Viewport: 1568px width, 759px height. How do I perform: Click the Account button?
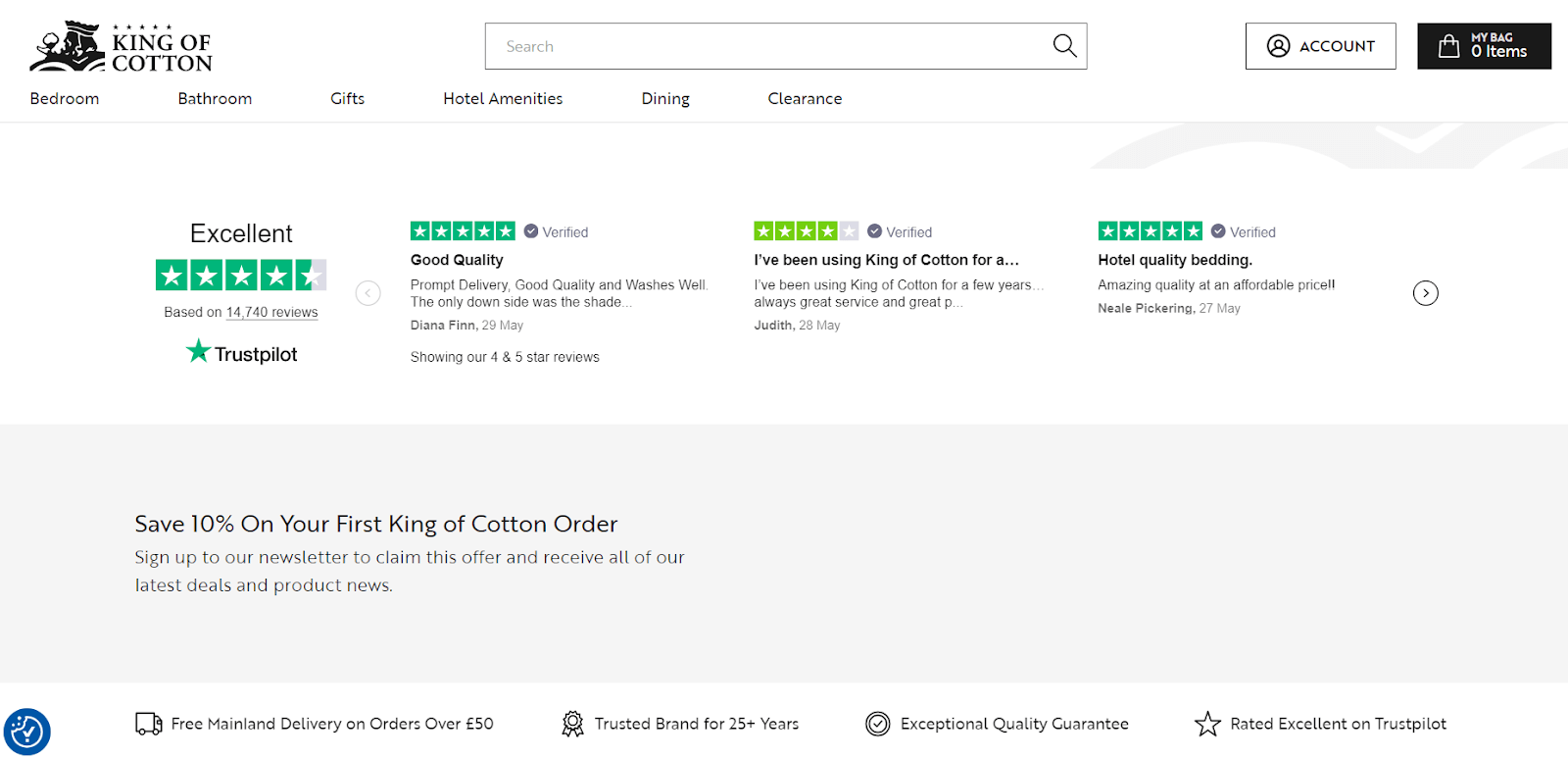(x=1320, y=46)
